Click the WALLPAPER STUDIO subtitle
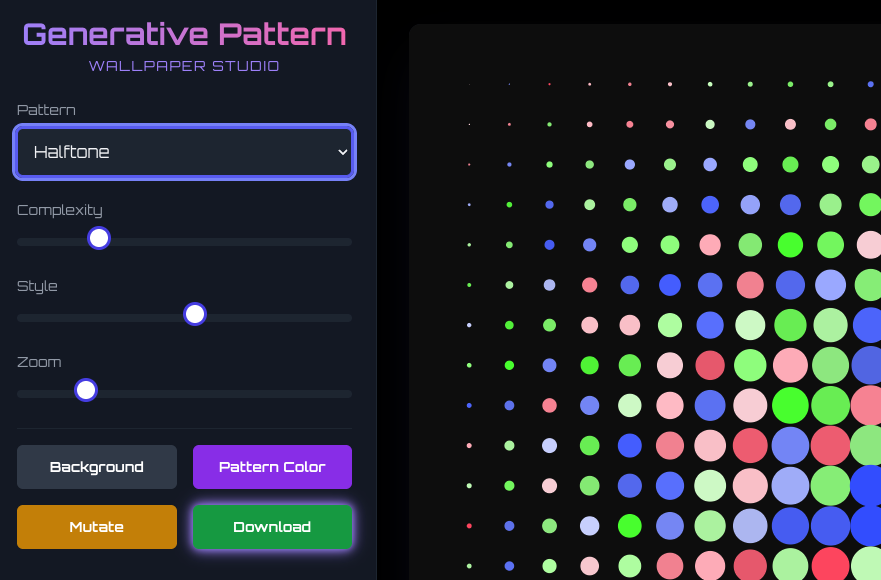Image resolution: width=881 pixels, height=580 pixels. [x=184, y=66]
